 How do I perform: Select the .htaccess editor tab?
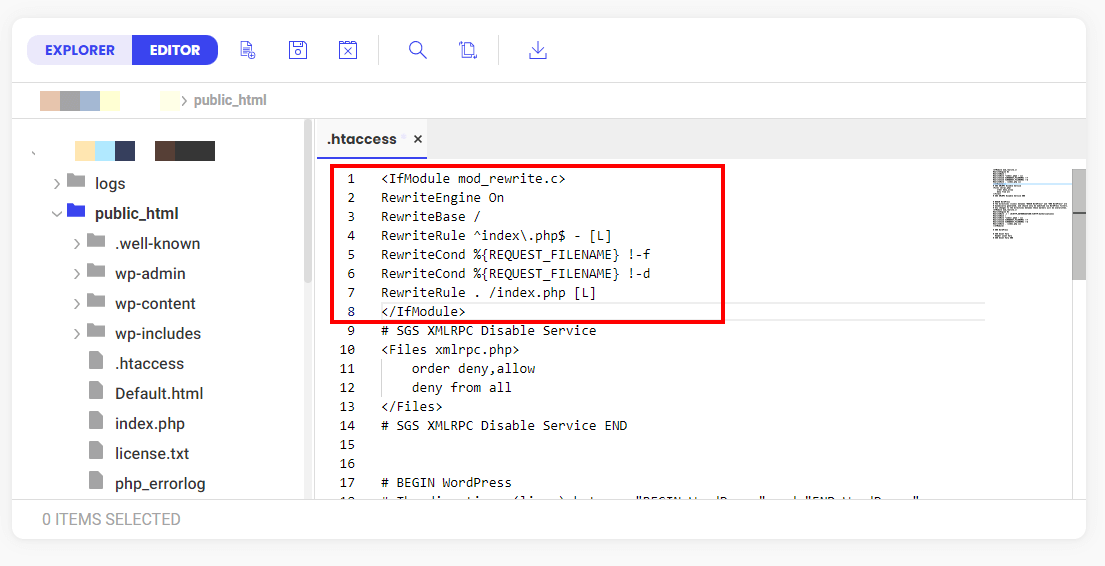[361, 140]
